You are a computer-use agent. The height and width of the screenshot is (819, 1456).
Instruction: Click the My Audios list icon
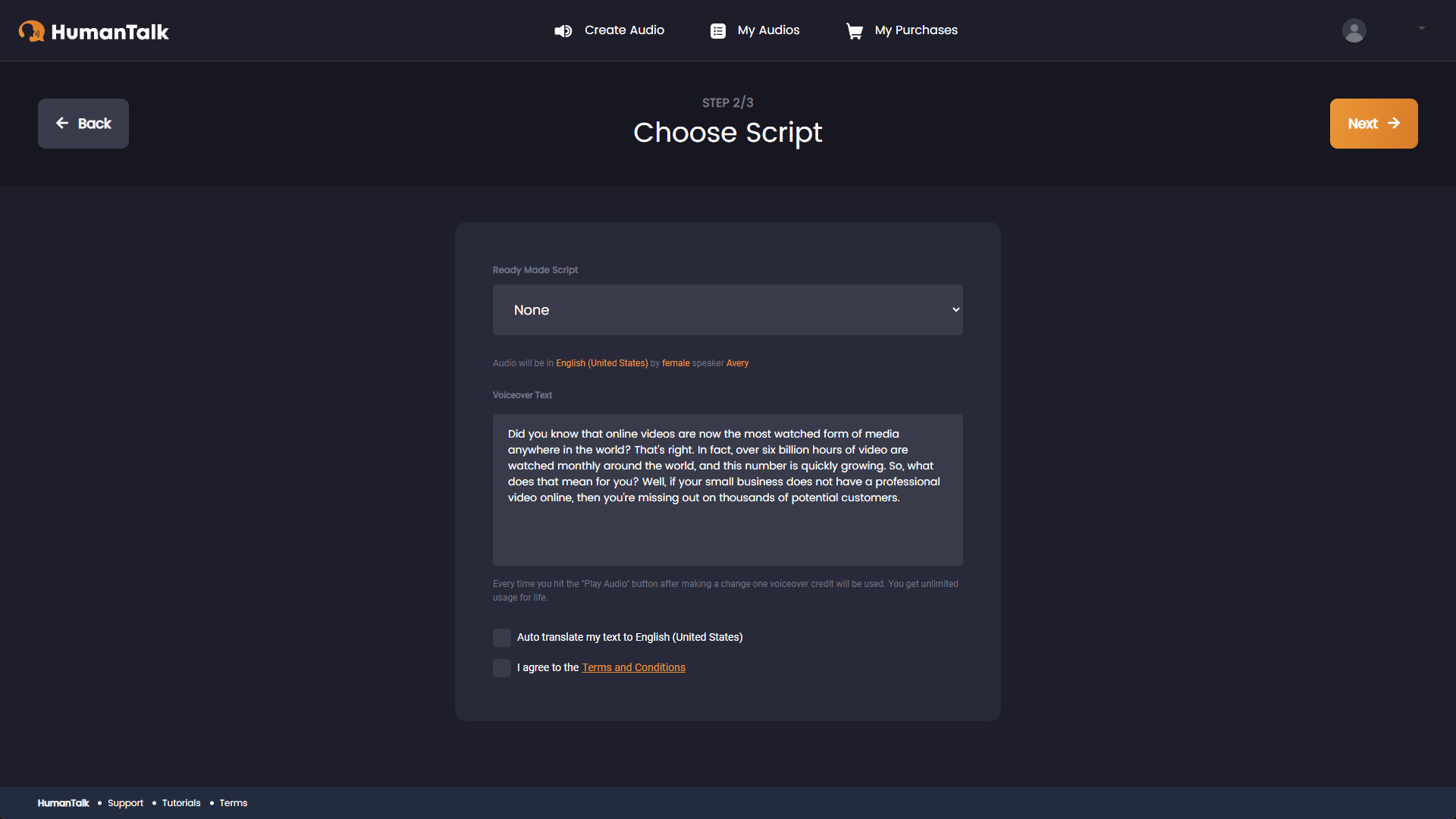tap(717, 30)
